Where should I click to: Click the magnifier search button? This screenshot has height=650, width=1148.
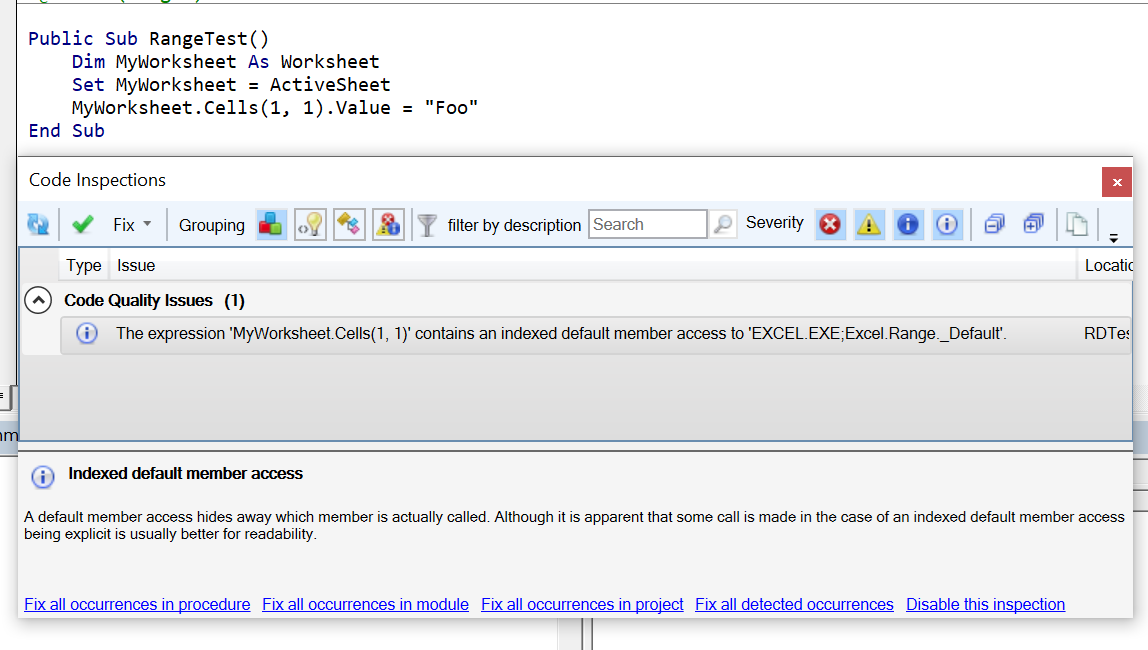click(723, 224)
